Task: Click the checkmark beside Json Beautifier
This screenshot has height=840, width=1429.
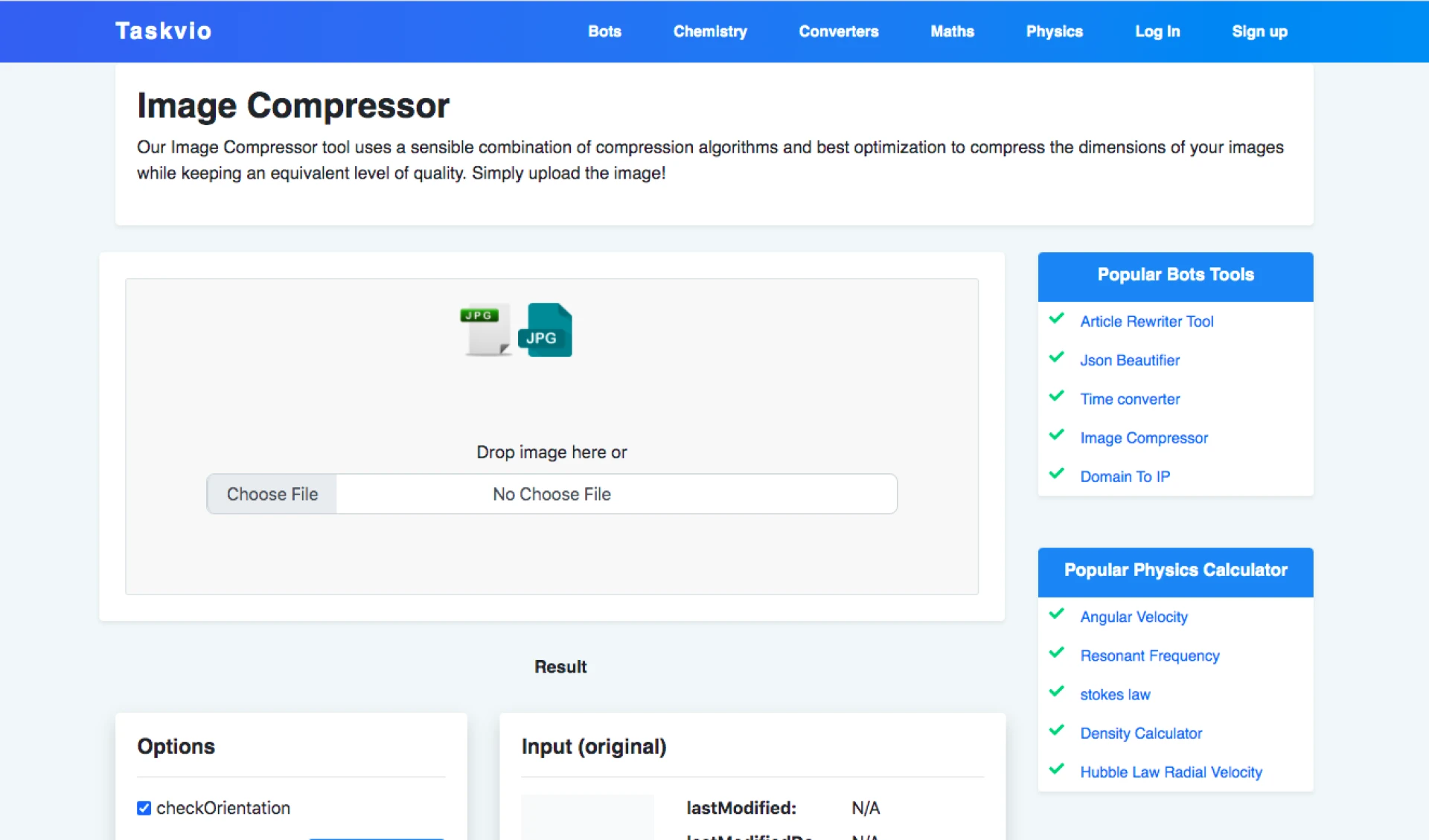Action: click(1057, 357)
